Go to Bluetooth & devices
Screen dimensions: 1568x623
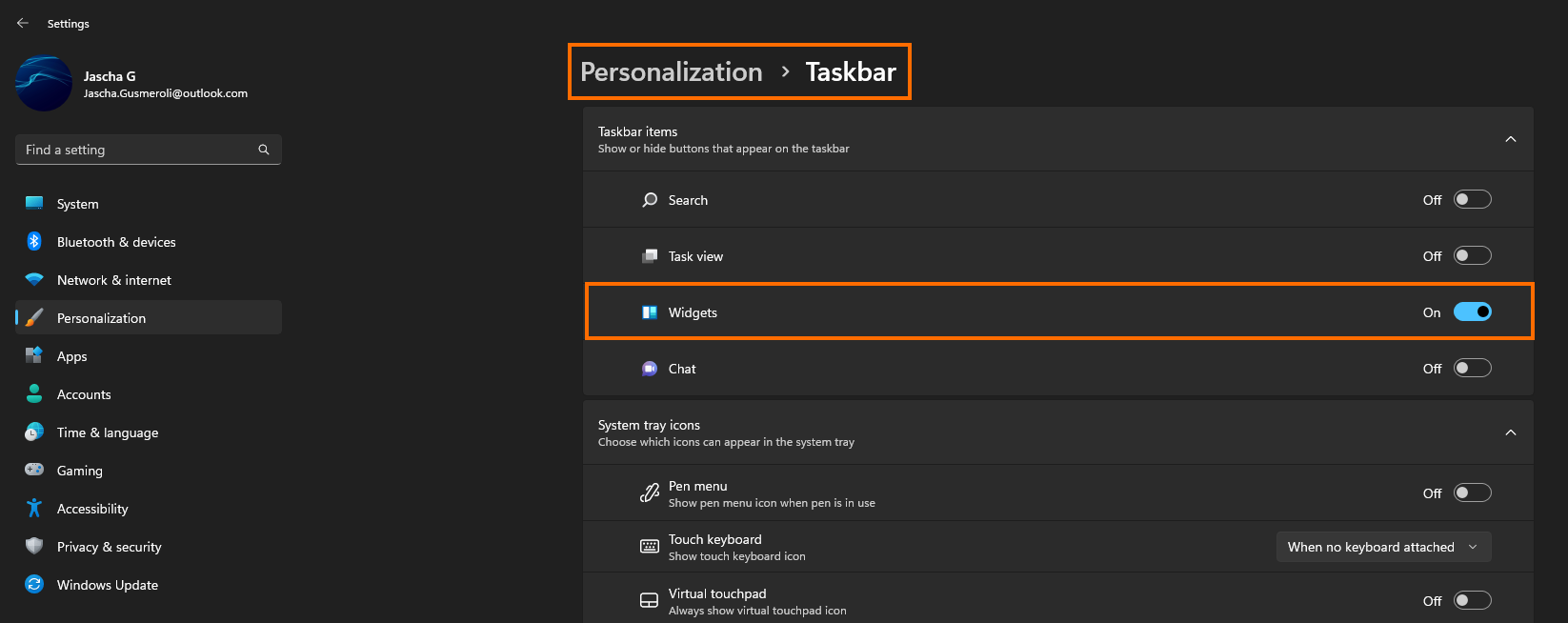click(148, 242)
